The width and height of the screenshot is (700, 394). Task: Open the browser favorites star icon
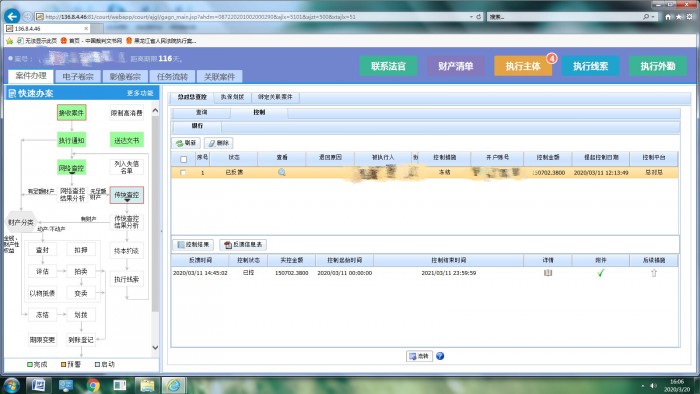(679, 17)
